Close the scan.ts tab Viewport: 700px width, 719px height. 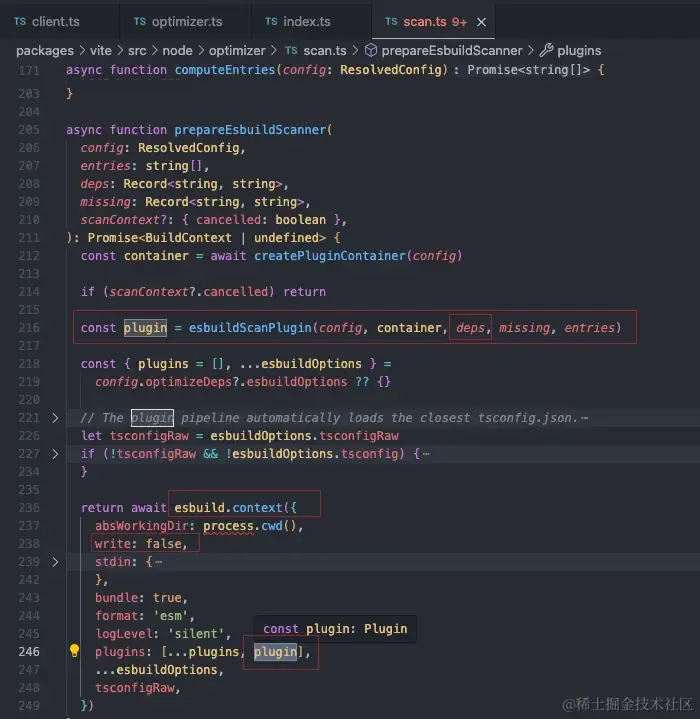tap(481, 22)
